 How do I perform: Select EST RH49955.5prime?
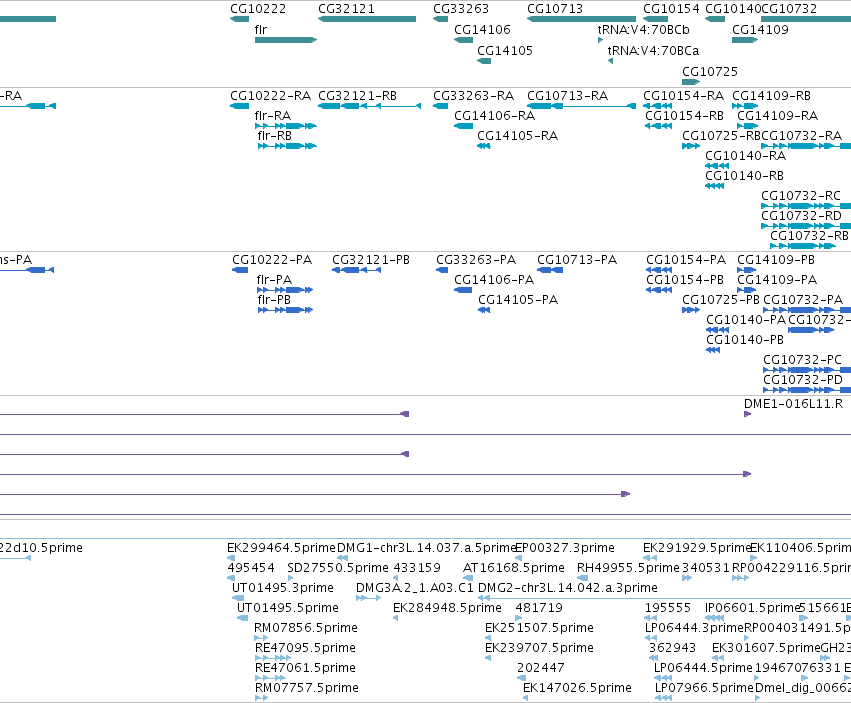pyautogui.click(x=582, y=578)
